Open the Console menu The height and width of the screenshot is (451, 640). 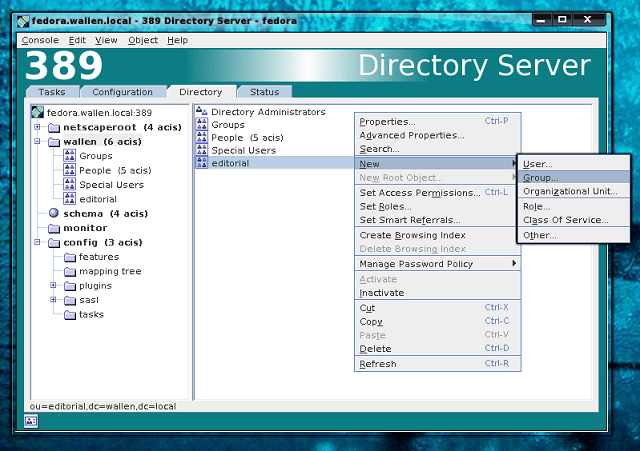coord(40,40)
